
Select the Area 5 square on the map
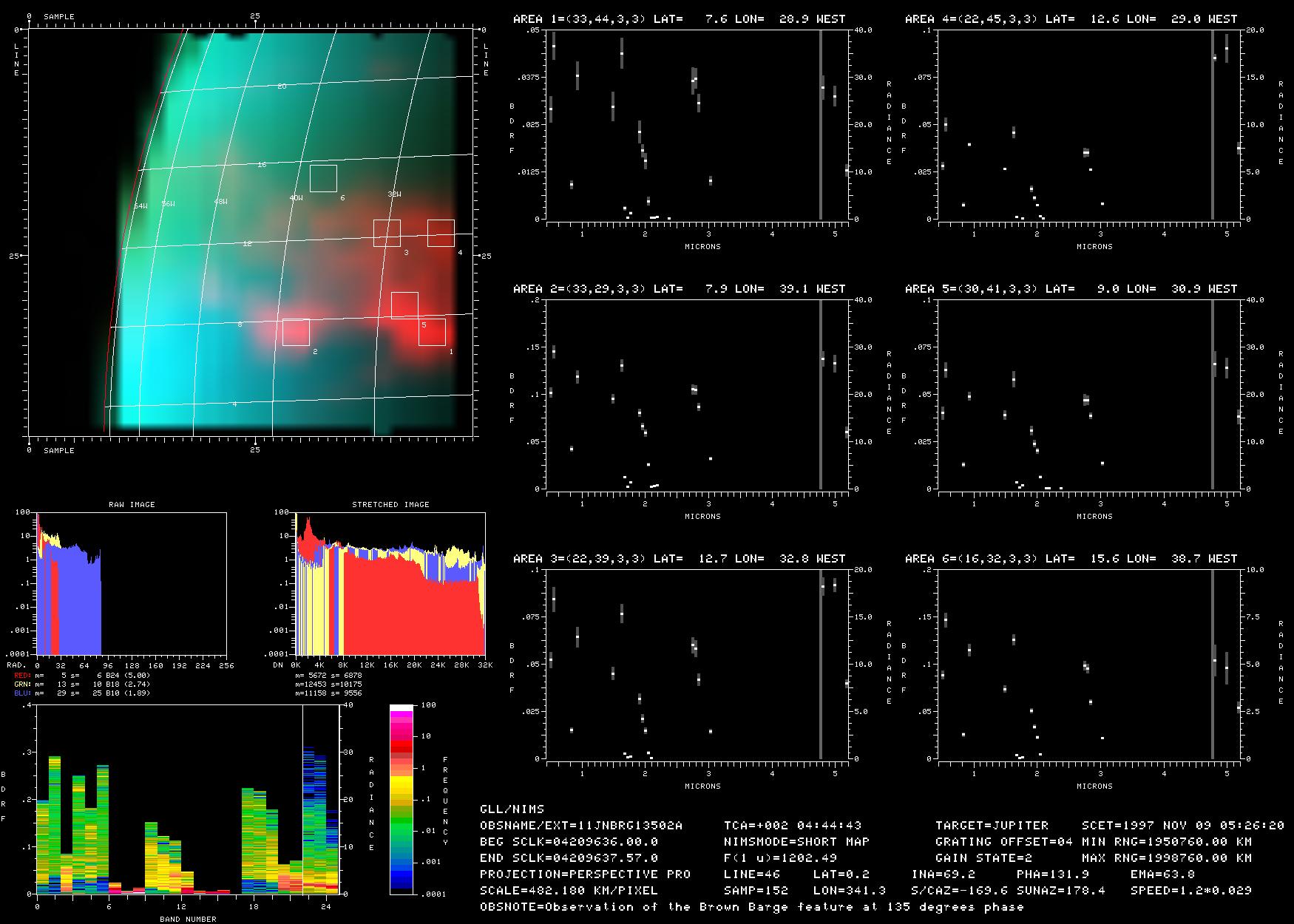tap(404, 305)
